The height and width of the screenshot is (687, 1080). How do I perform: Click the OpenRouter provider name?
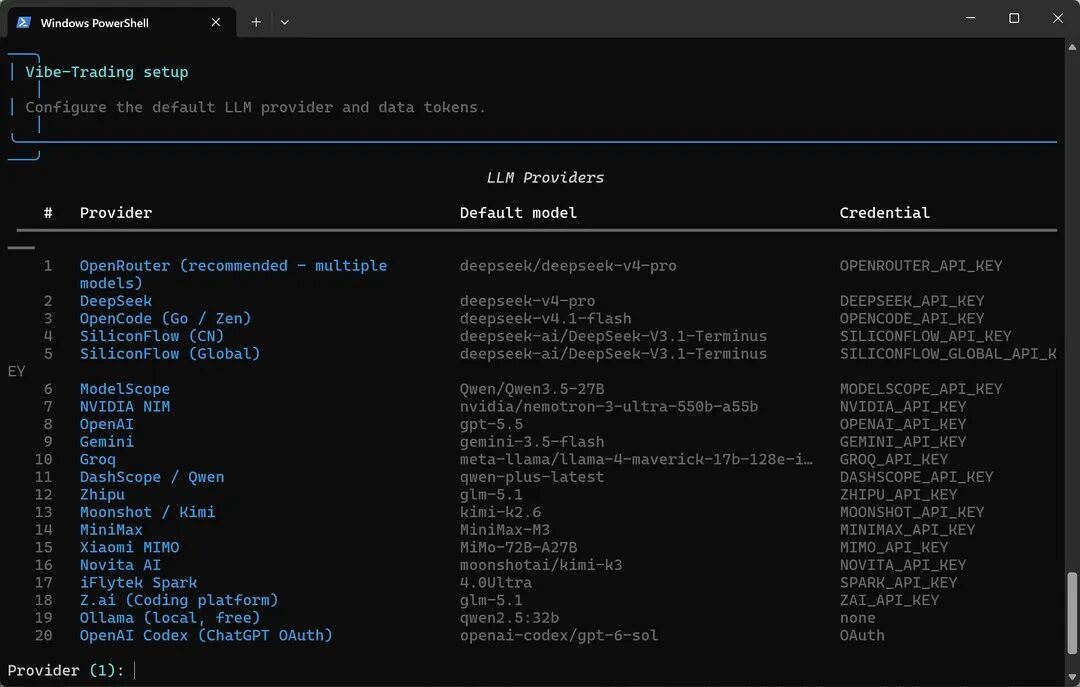pyautogui.click(x=233, y=274)
